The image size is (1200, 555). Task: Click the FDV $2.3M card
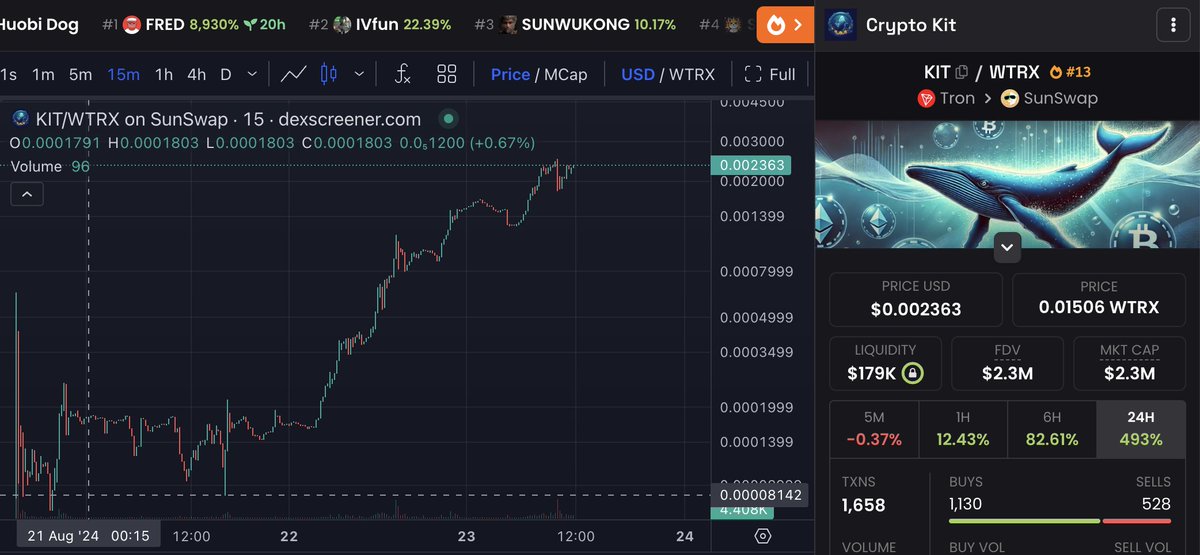tap(1007, 364)
